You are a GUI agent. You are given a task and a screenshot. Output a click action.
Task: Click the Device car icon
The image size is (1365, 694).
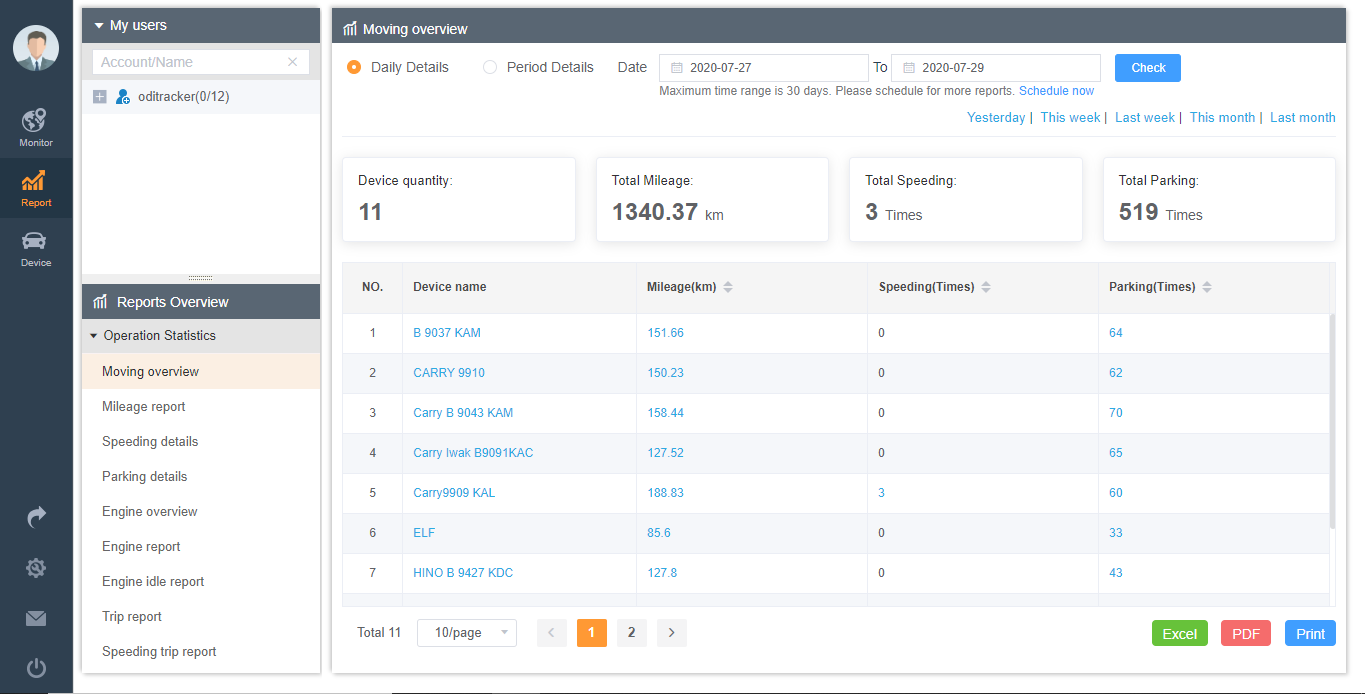click(35, 242)
